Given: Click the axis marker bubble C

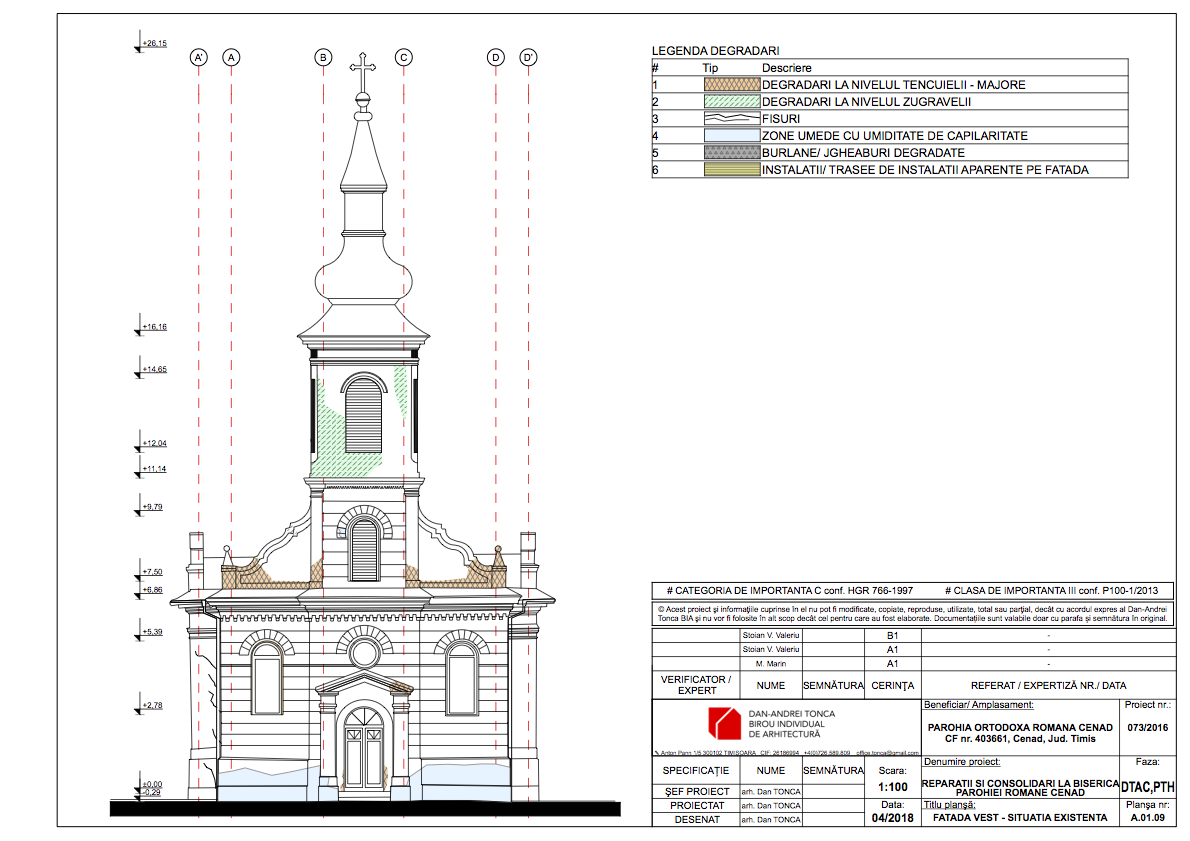Looking at the screenshot, I should [x=404, y=58].
